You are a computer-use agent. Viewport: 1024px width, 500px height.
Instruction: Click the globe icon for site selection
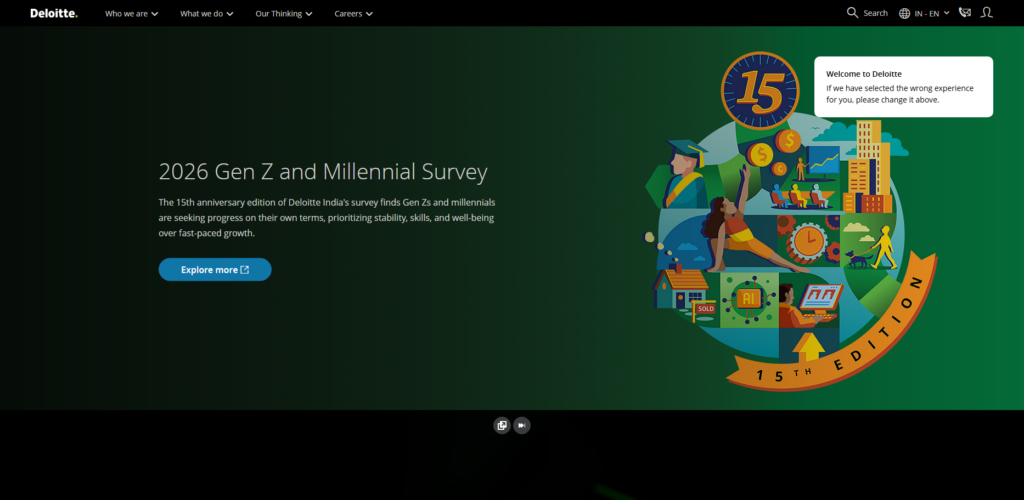(904, 13)
